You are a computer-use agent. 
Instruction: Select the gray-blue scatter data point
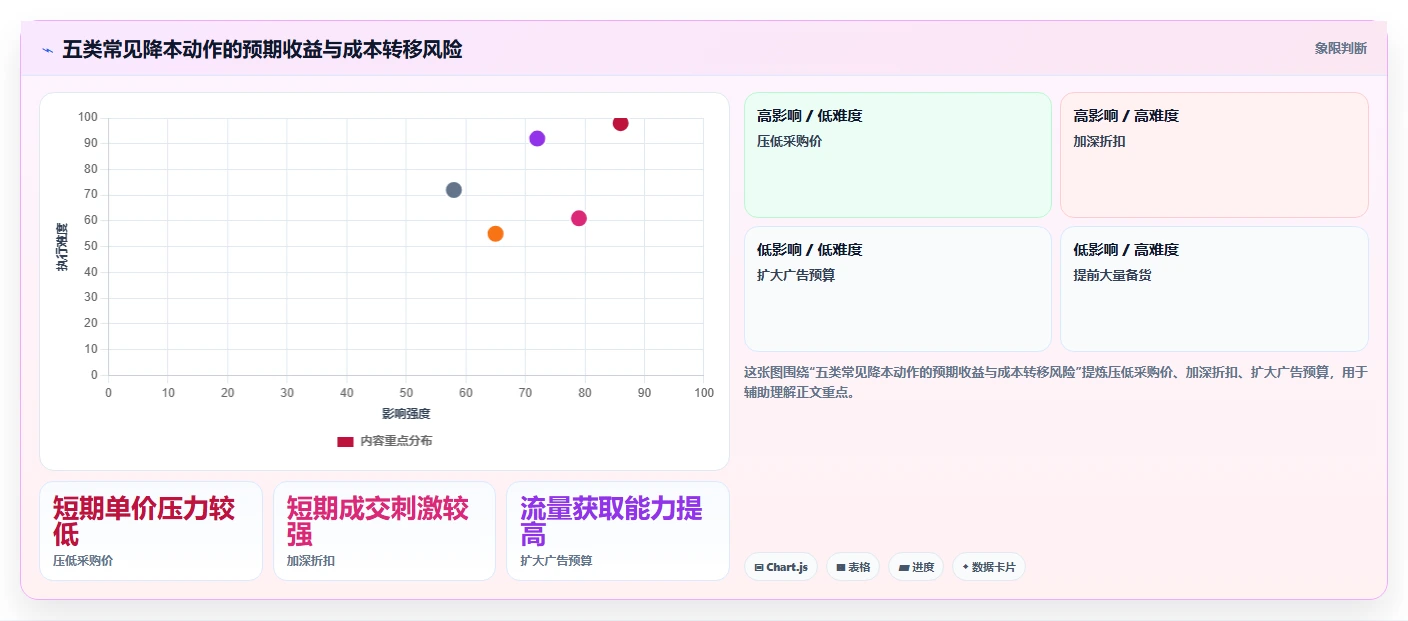(454, 190)
